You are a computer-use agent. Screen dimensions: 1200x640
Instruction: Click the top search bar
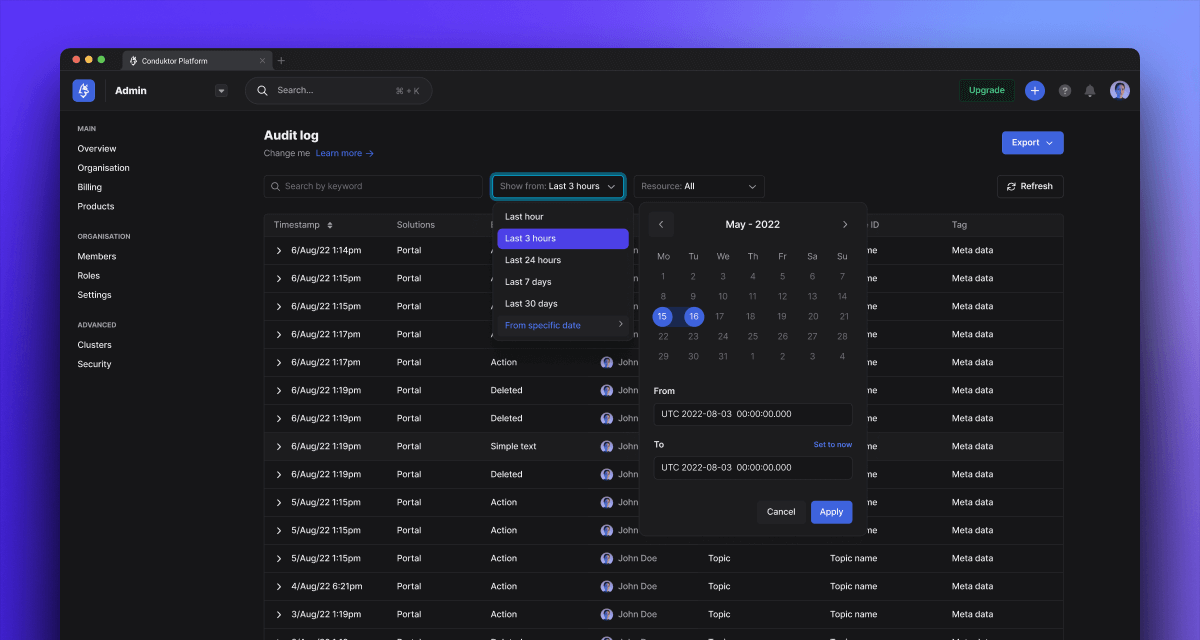pos(338,90)
